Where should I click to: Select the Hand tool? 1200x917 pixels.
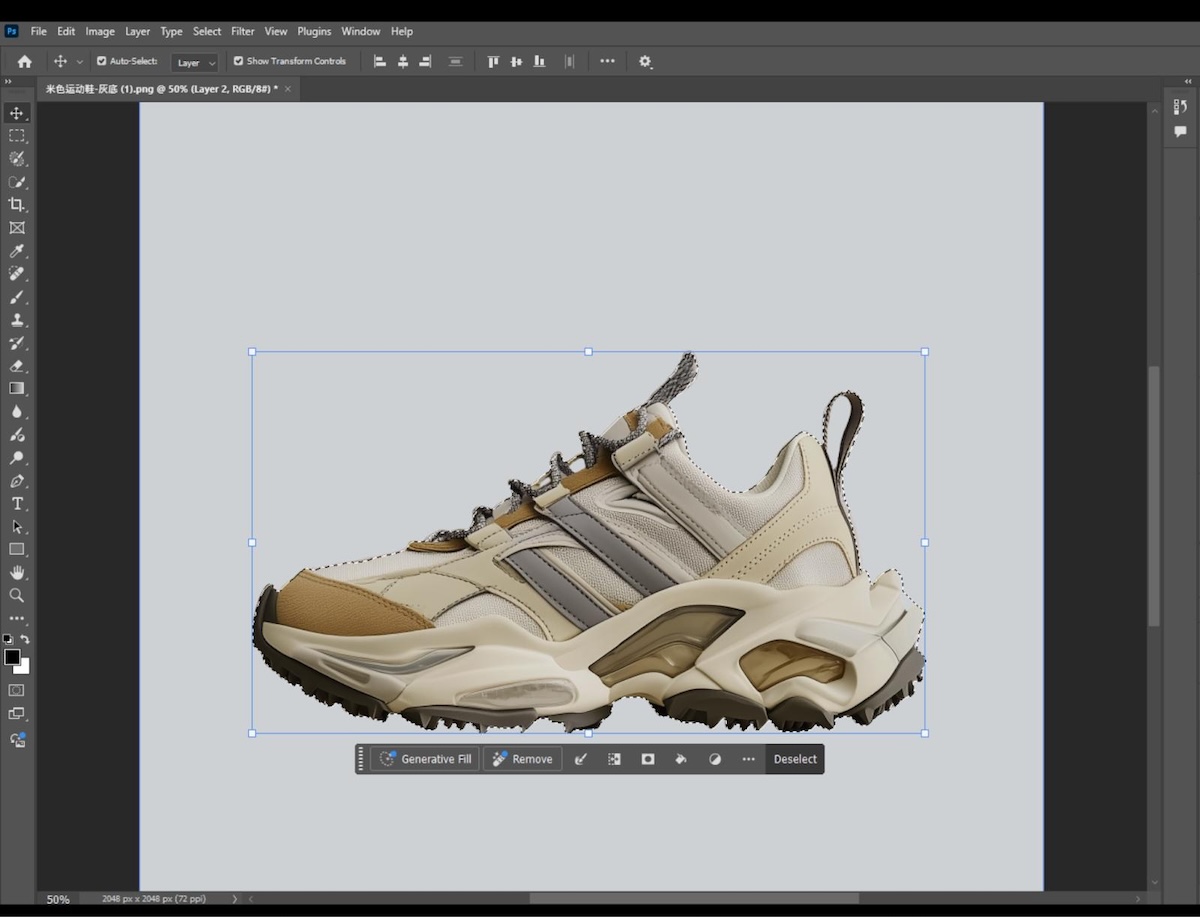pyautogui.click(x=17, y=572)
